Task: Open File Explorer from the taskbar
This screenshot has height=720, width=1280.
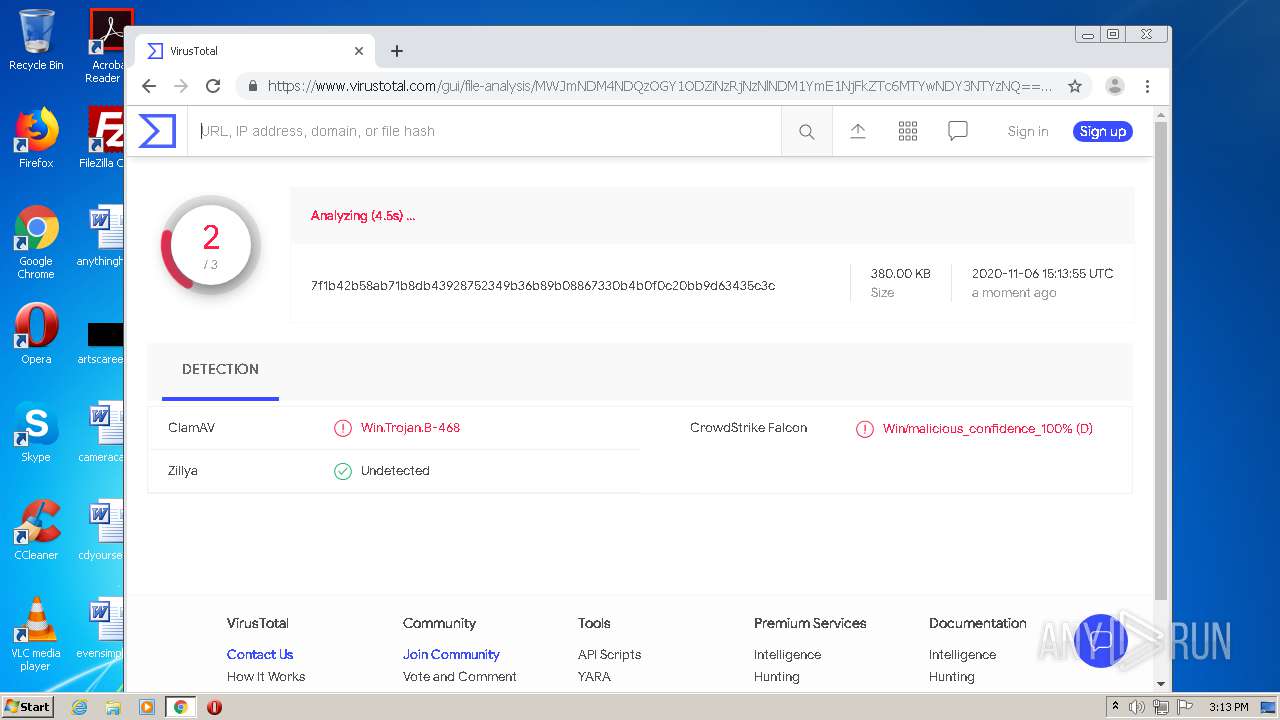Action: [x=113, y=707]
